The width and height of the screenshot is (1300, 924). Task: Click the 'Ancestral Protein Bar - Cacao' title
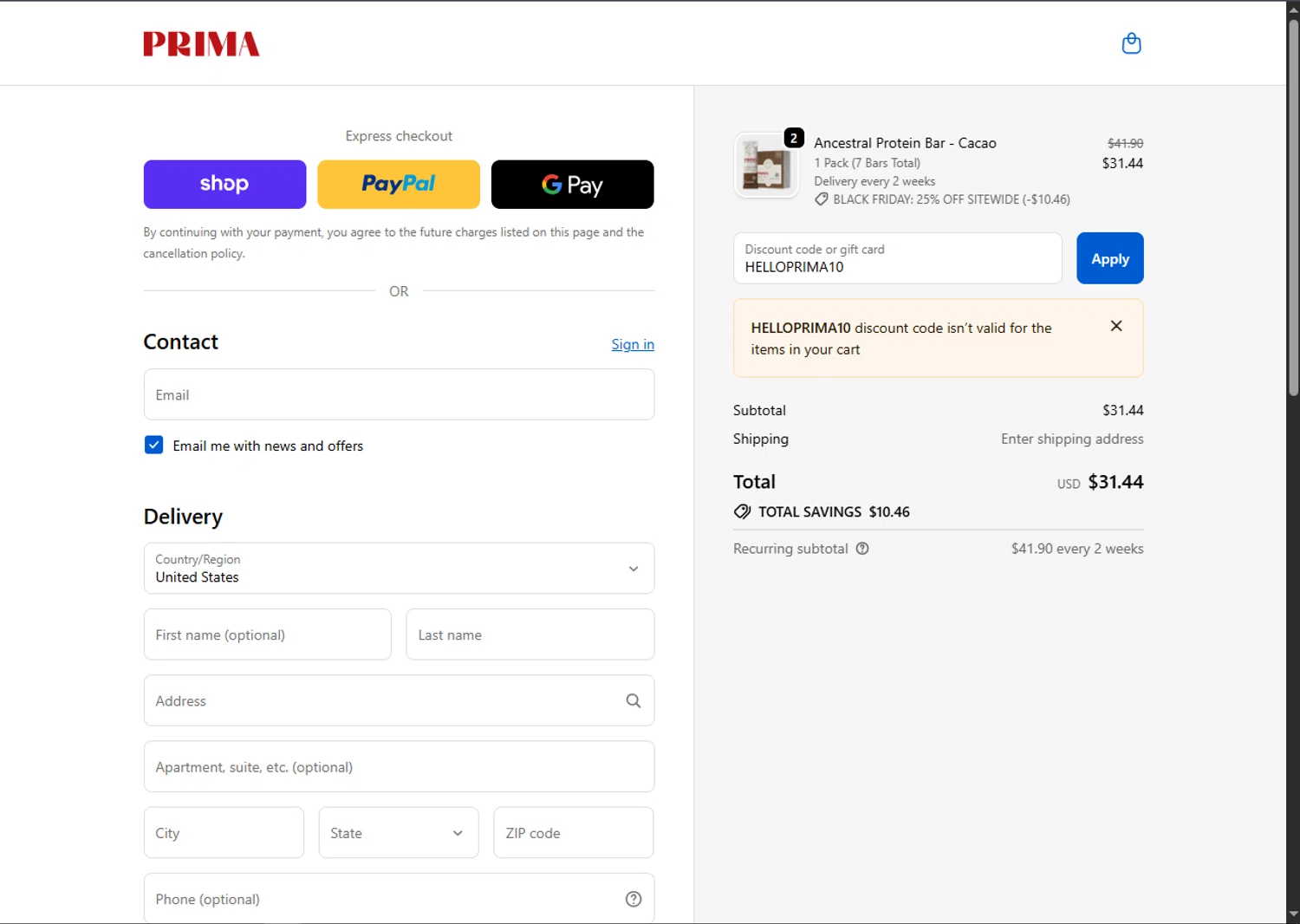905,143
